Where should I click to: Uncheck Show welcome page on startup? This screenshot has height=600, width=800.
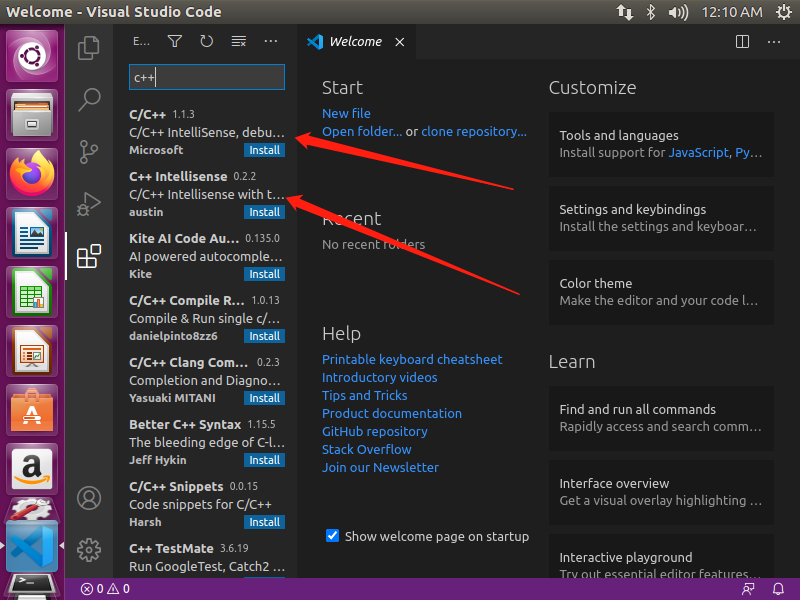coord(333,536)
